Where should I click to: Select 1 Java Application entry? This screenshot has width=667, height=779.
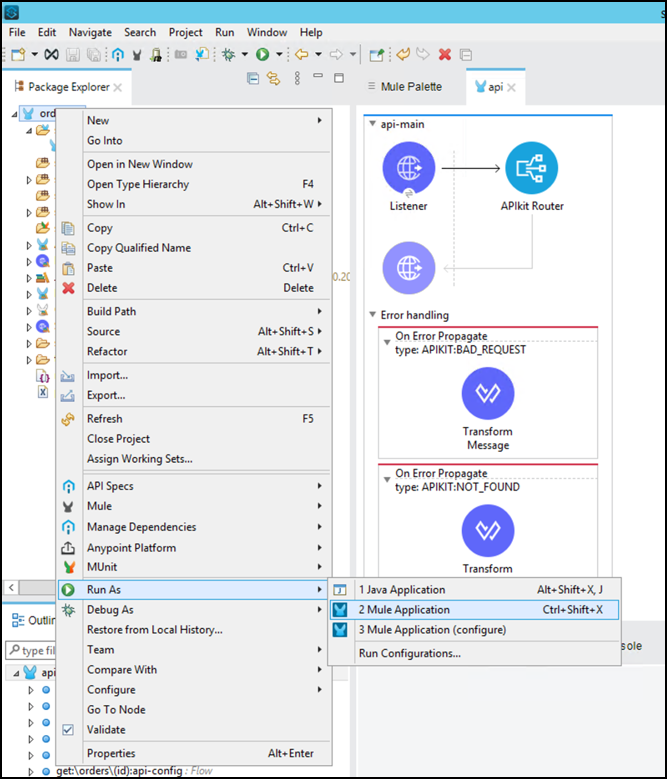click(x=474, y=590)
